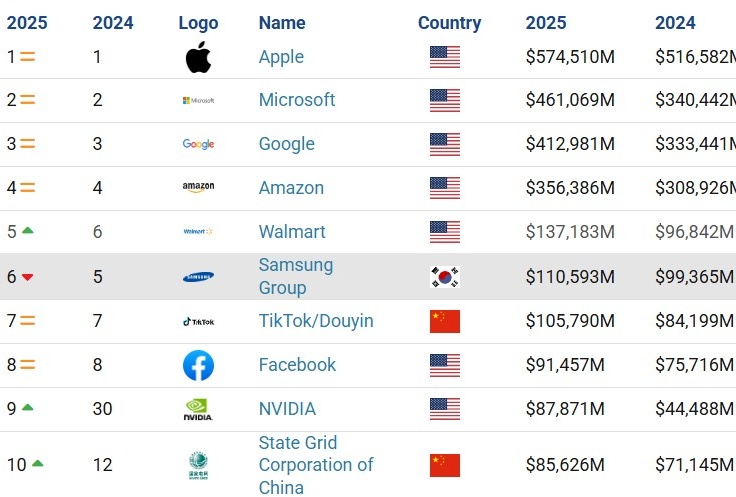Open the NVIDIA brand link
This screenshot has height=497, width=736.
pyautogui.click(x=287, y=409)
